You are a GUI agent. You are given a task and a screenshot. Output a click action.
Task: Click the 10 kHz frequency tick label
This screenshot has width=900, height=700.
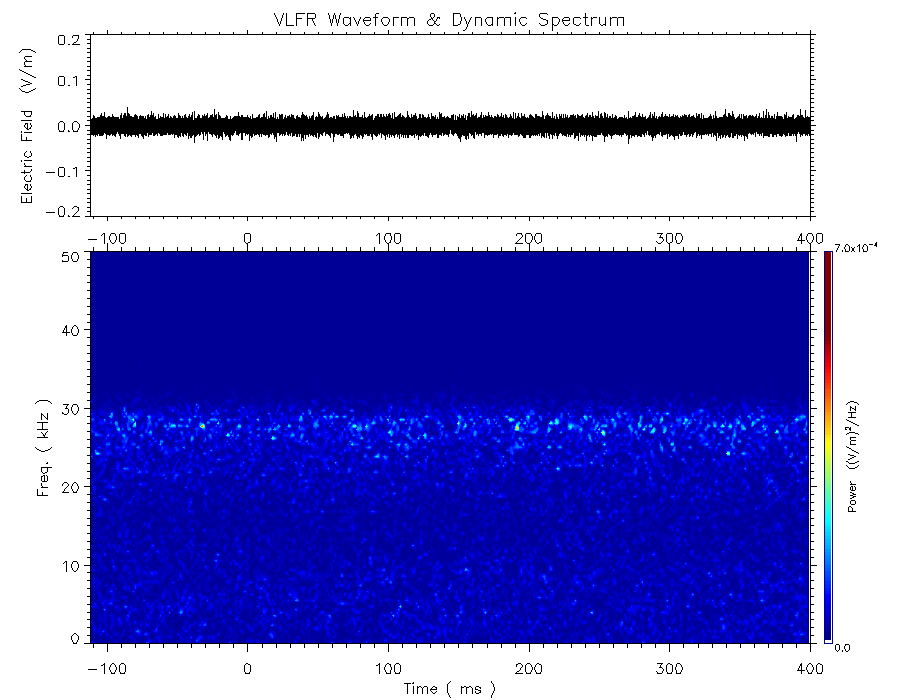(x=72, y=565)
